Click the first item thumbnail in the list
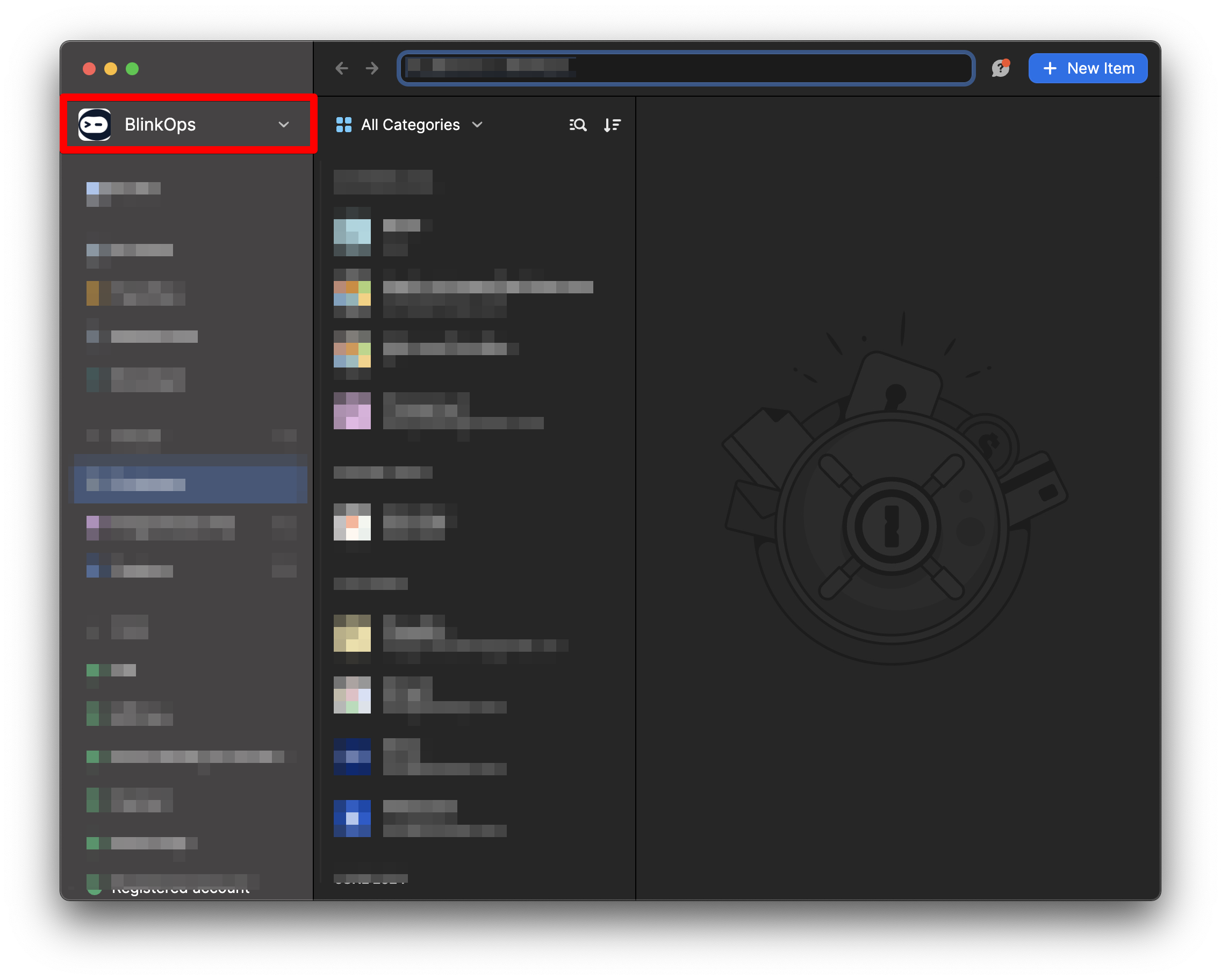 351,233
